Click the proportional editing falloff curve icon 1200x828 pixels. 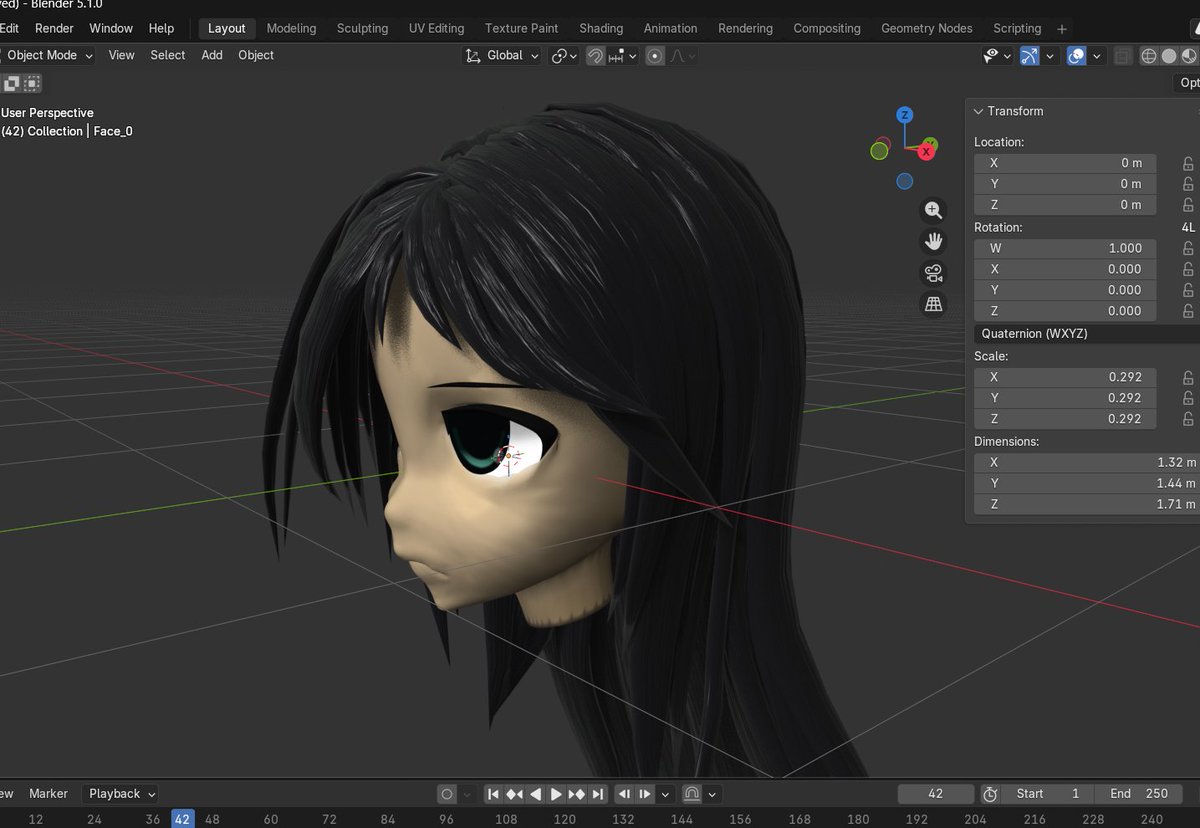click(x=680, y=56)
